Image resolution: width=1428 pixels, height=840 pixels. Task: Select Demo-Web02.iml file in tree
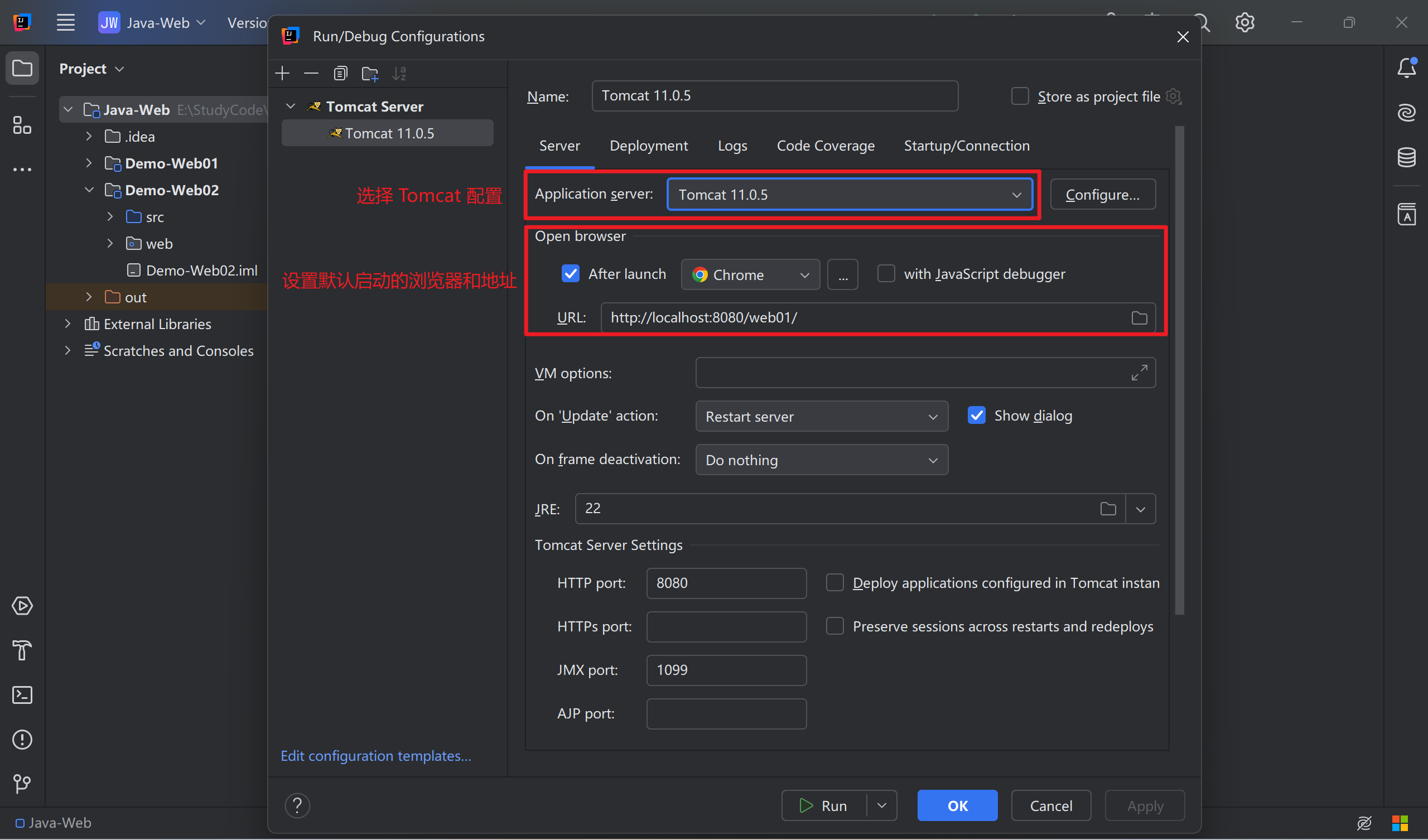[x=201, y=271]
